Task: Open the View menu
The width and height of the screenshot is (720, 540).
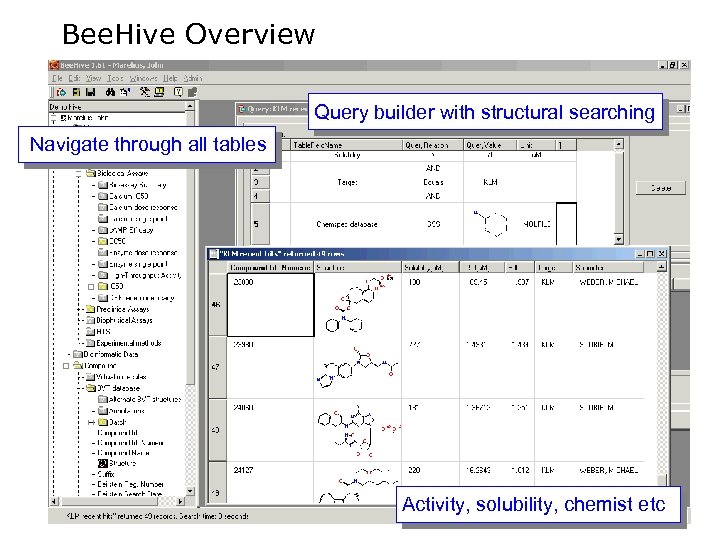Action: 93,79
